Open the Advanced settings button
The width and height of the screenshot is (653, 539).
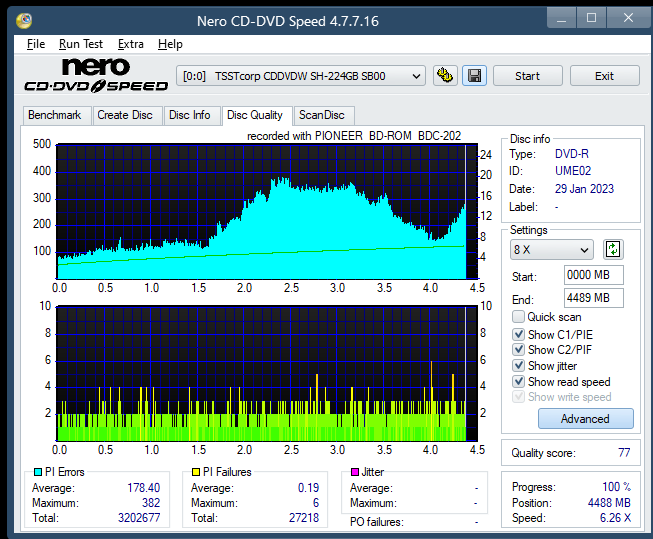tap(586, 419)
